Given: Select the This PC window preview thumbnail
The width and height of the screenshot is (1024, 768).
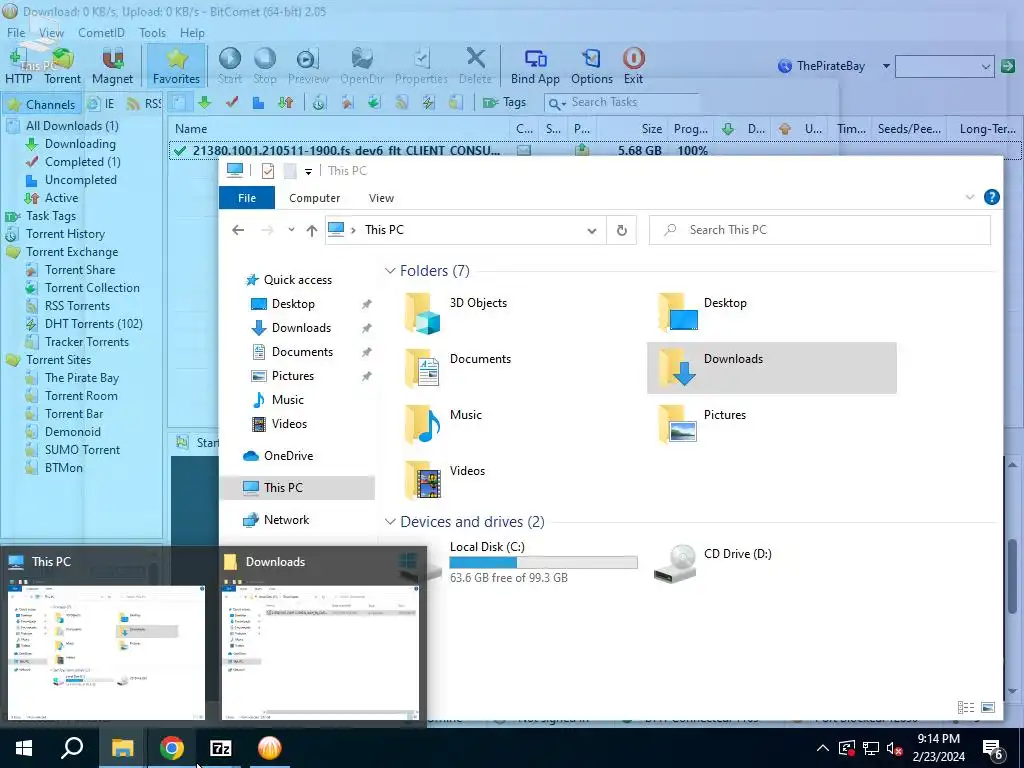Looking at the screenshot, I should [106, 652].
